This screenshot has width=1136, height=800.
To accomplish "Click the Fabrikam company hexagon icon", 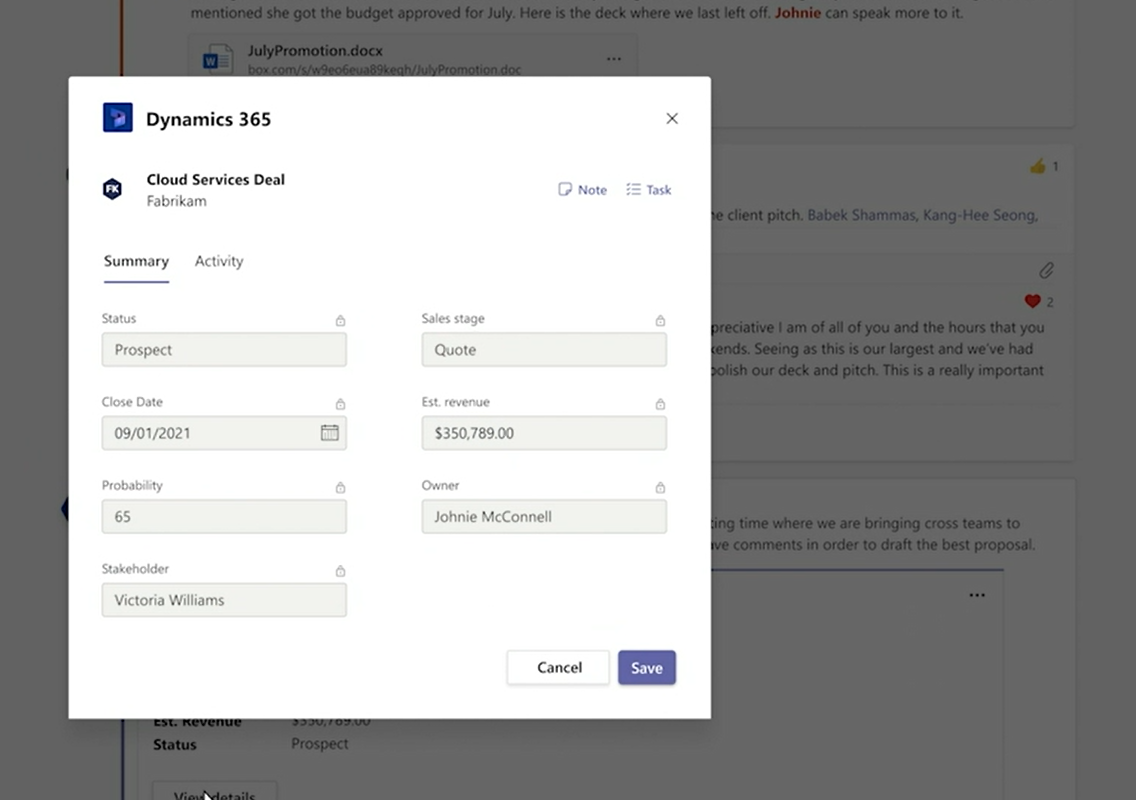I will point(112,189).
